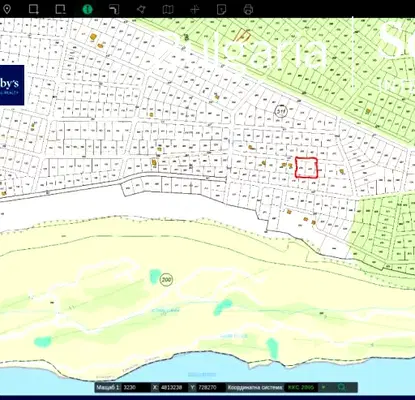Select the red highlighted parcel
Image resolution: width=415 pixels, height=400 pixels.
[306, 168]
